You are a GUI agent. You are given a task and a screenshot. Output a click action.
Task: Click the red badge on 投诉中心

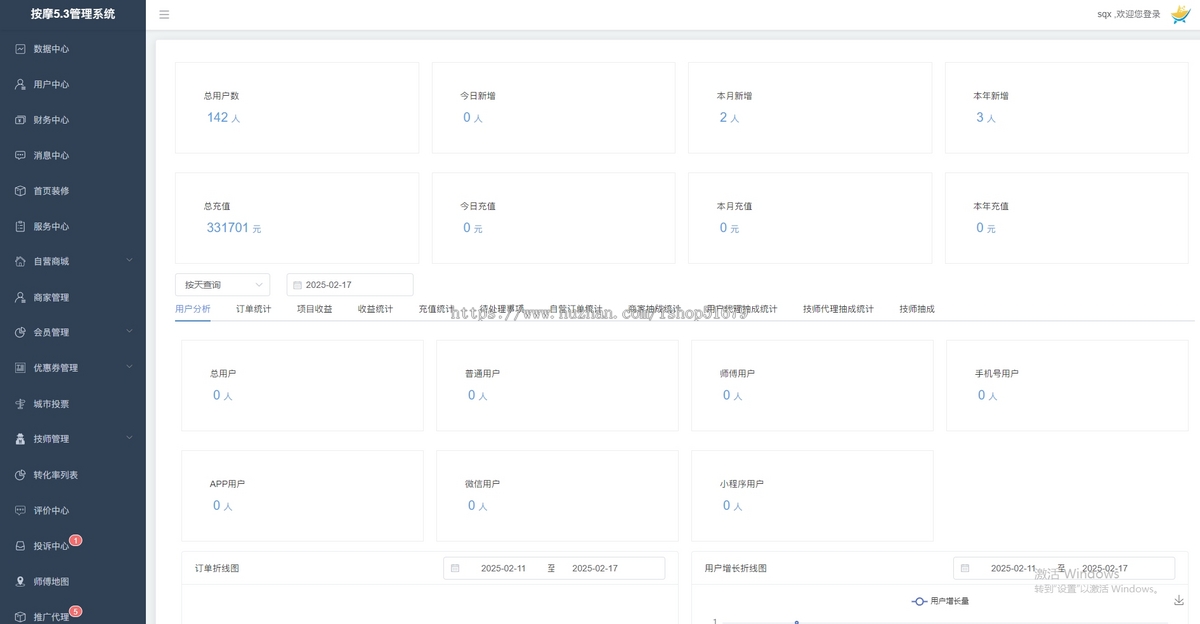tap(76, 540)
